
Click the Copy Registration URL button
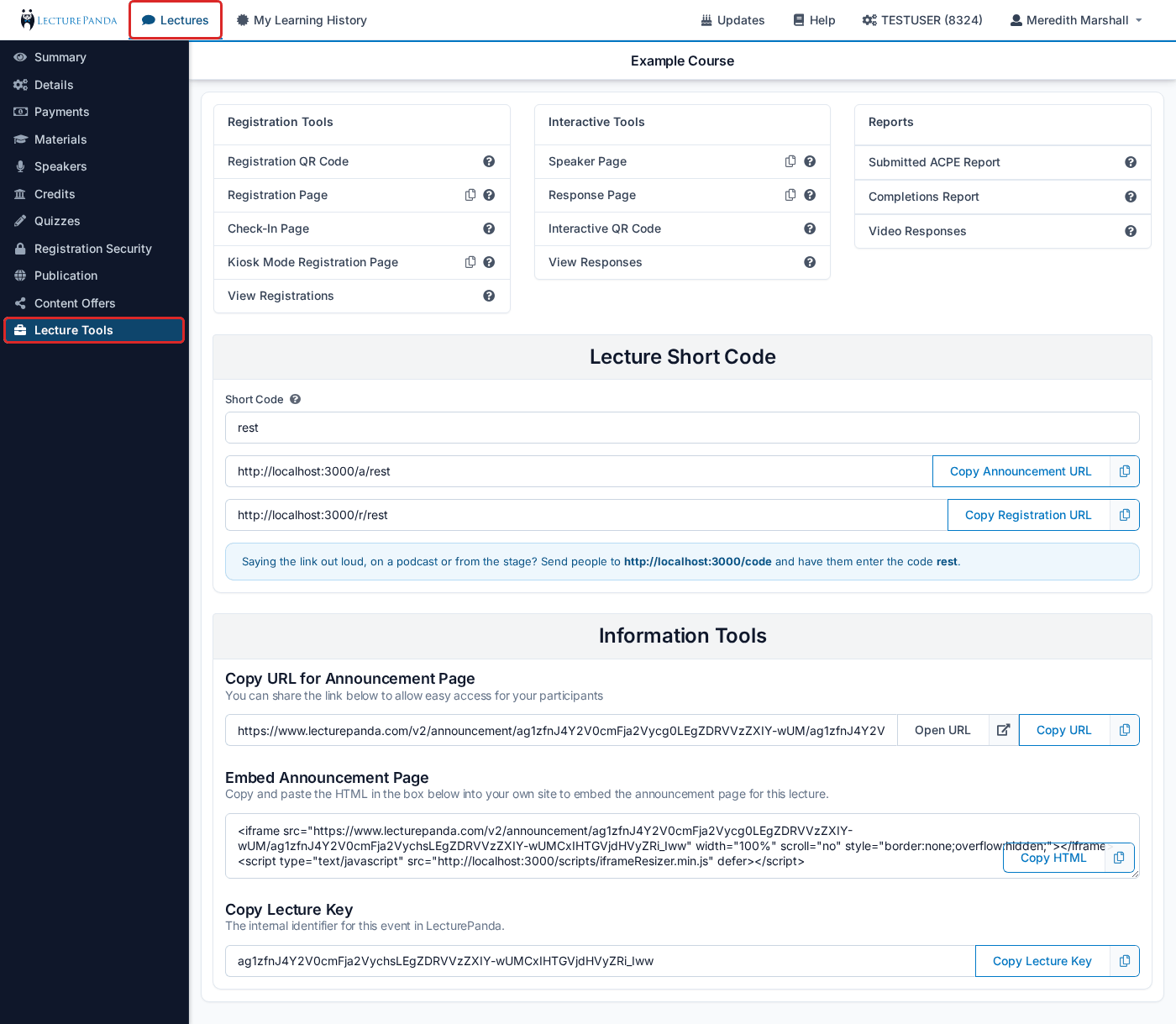click(x=1028, y=515)
